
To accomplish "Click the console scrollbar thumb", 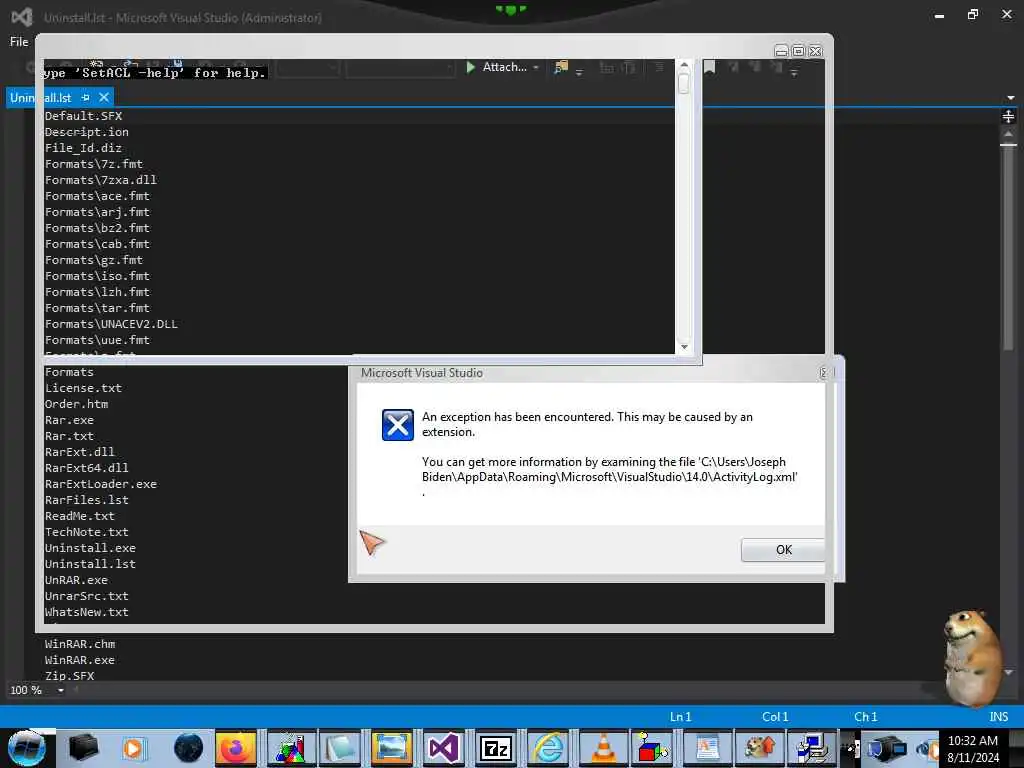I will click(684, 84).
